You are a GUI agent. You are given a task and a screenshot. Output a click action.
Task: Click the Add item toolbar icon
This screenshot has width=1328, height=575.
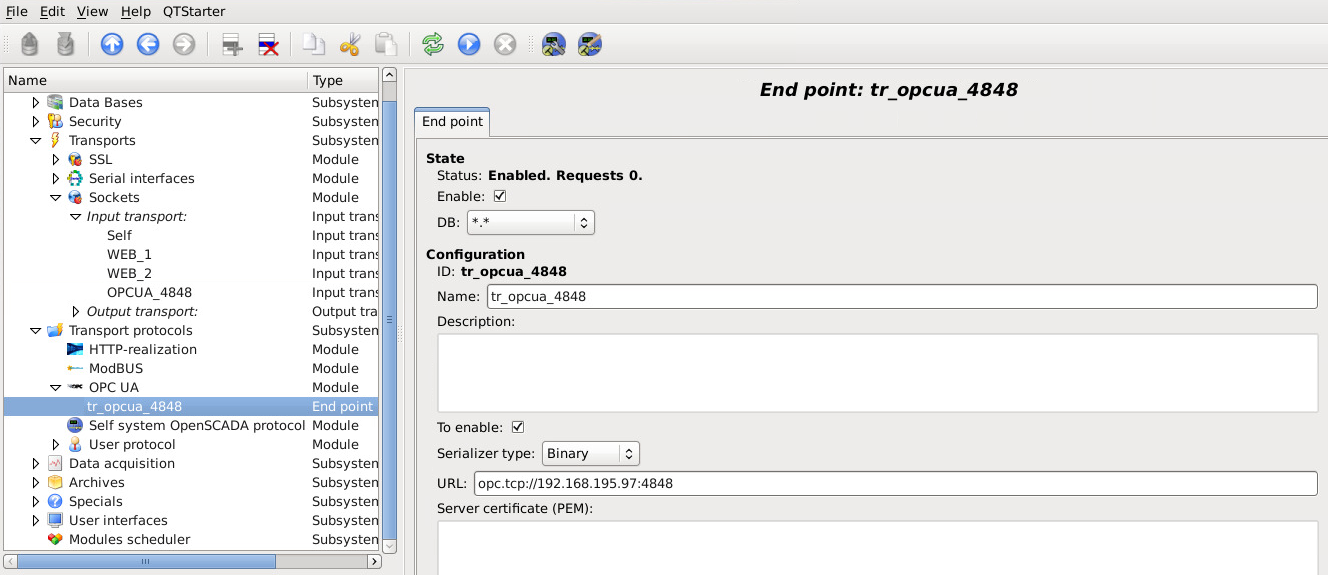[x=232, y=44]
